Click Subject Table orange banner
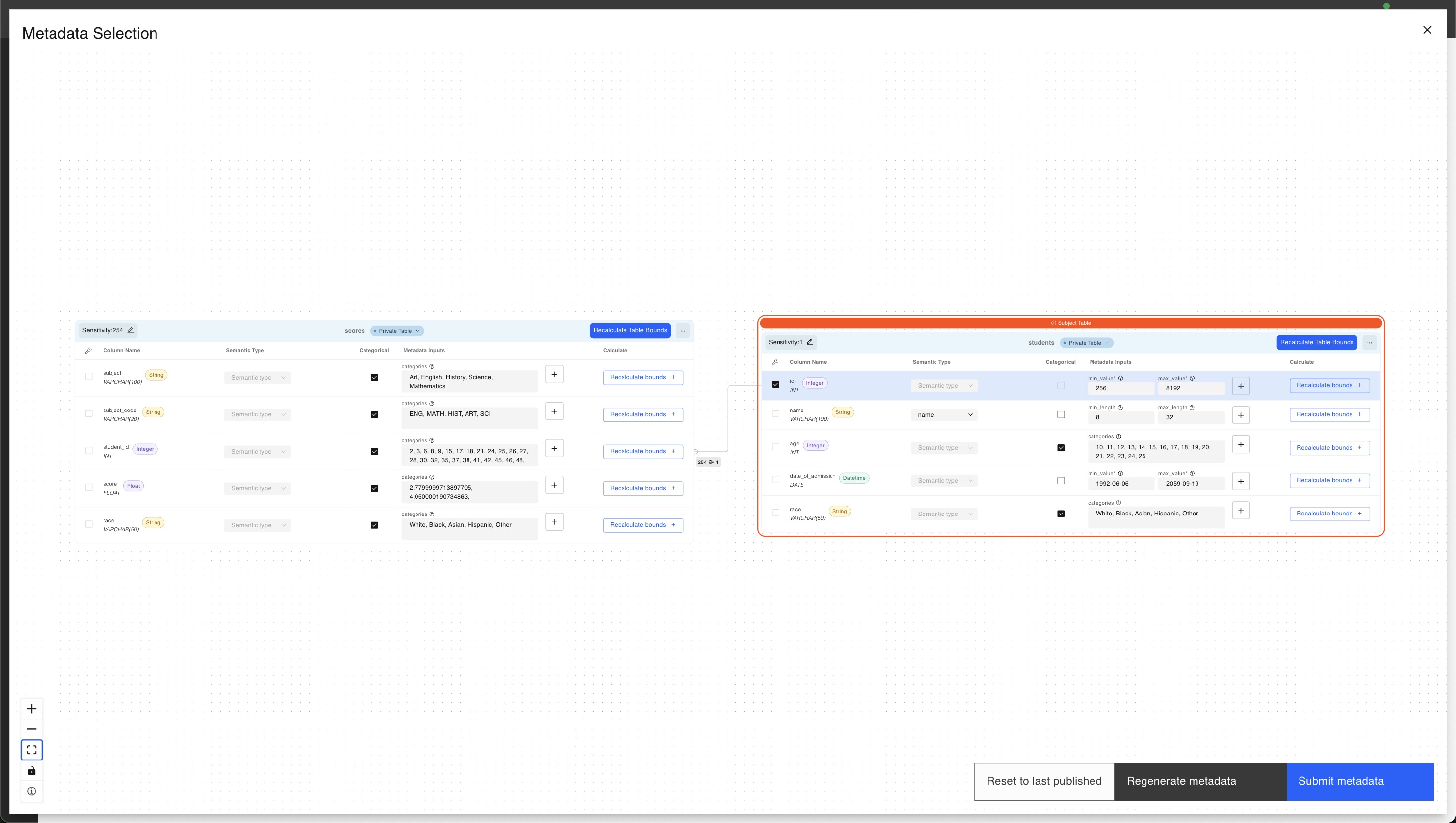This screenshot has width=1456, height=823. tap(1071, 323)
